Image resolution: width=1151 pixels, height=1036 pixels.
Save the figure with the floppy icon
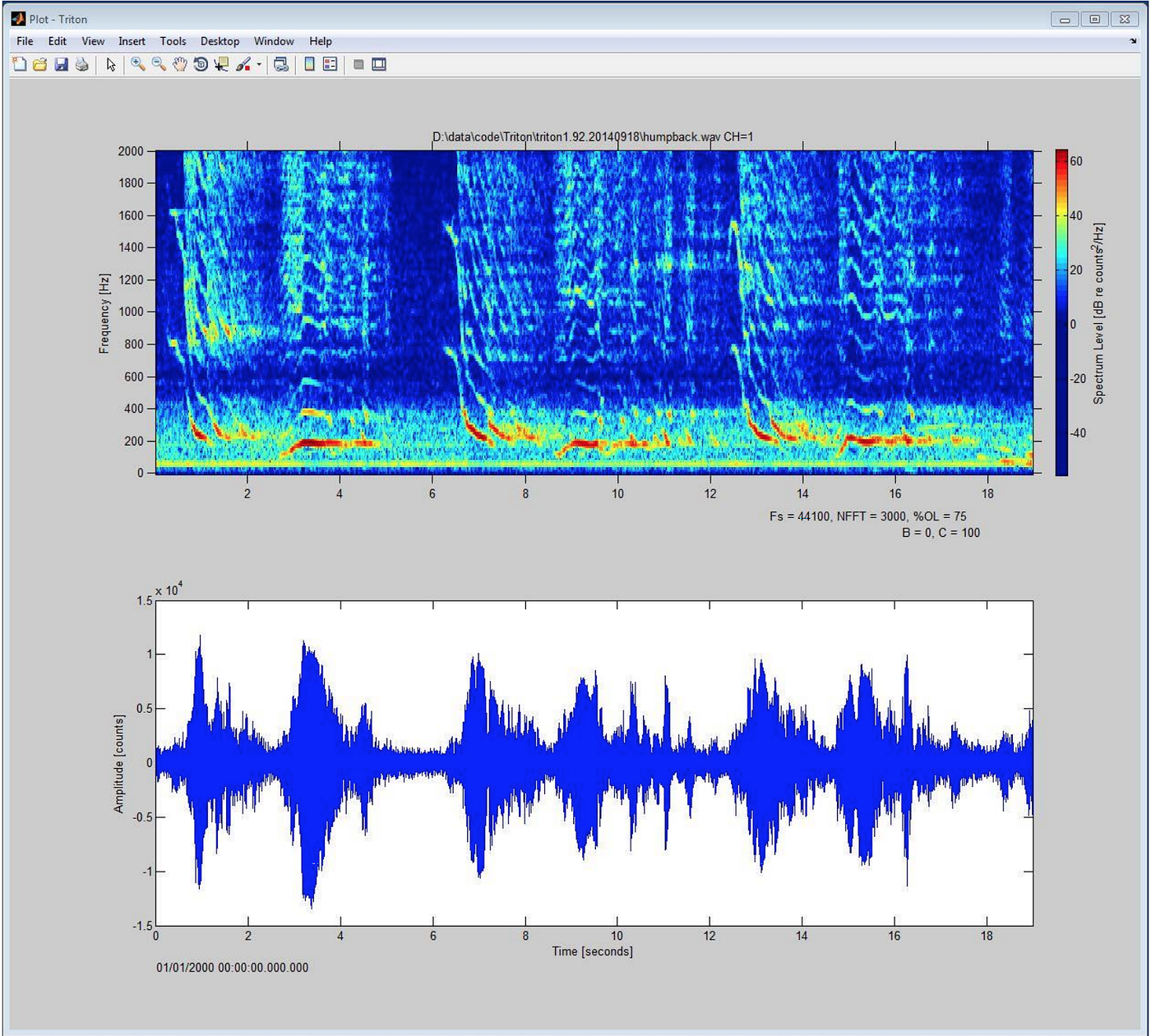(61, 64)
